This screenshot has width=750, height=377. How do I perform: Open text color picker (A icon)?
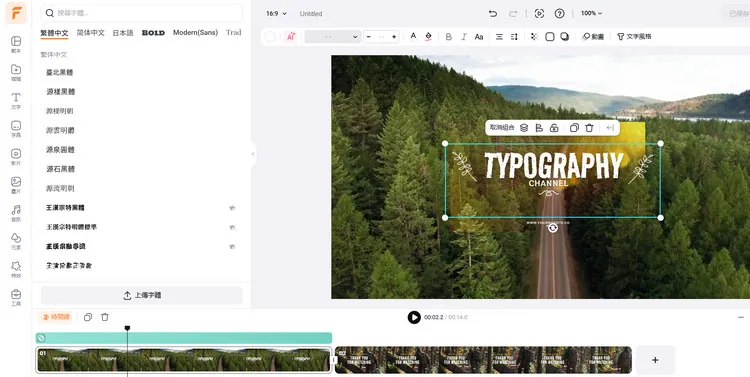click(413, 36)
